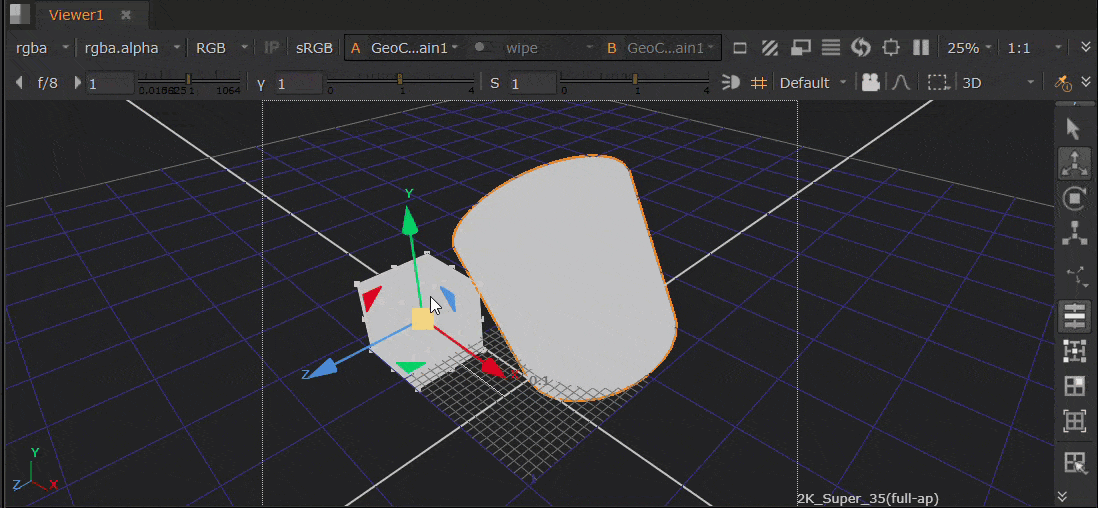Activate the Translate (move) tool
Image resolution: width=1098 pixels, height=508 pixels.
pyautogui.click(x=1074, y=163)
